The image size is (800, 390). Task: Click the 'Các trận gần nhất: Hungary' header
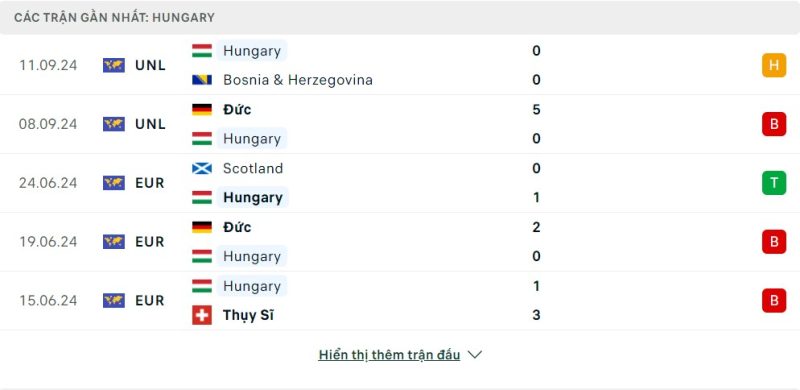click(x=114, y=17)
